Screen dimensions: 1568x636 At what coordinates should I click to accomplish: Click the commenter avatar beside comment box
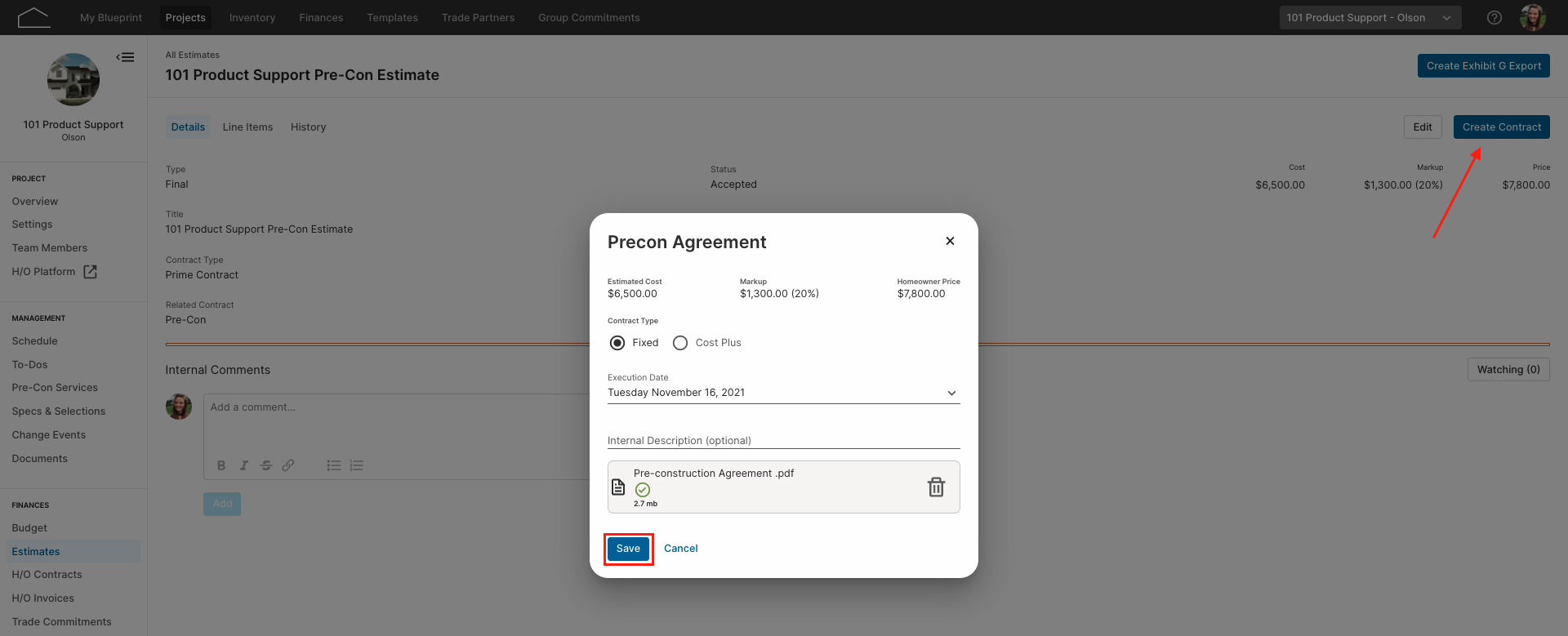(x=179, y=407)
